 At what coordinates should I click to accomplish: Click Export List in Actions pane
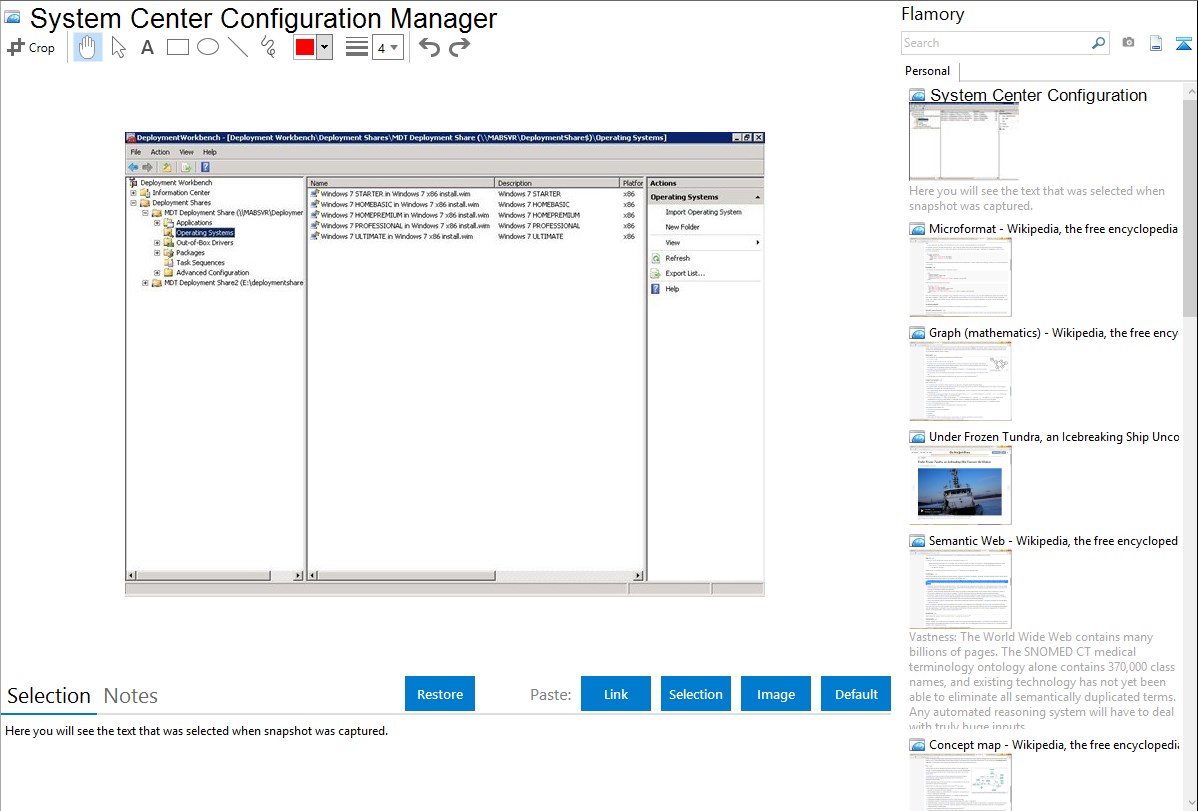click(x=685, y=273)
